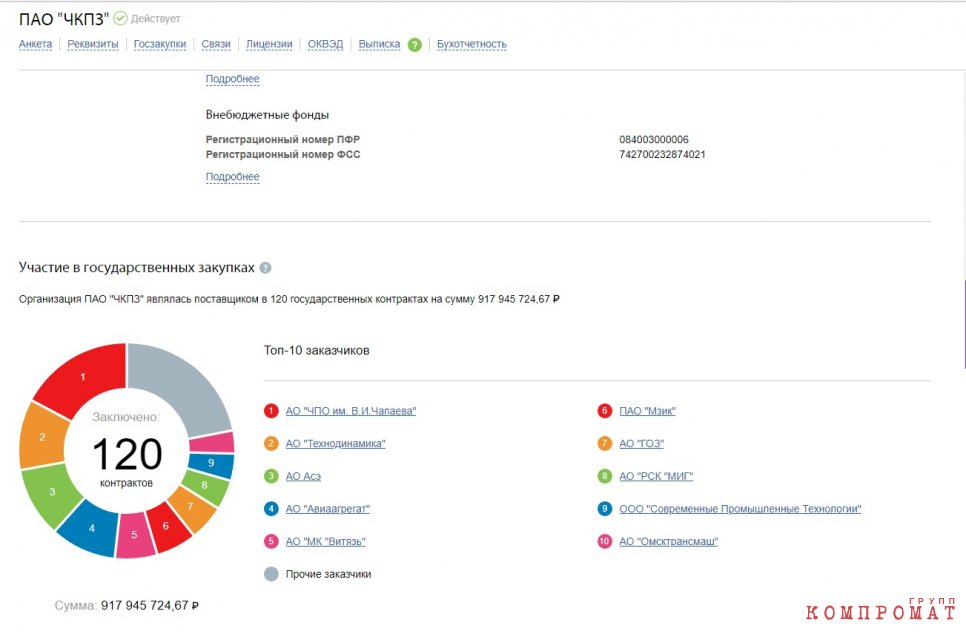This screenshot has width=966, height=640.
Task: Open ПАО "Мзик" customer link
Action: (647, 411)
